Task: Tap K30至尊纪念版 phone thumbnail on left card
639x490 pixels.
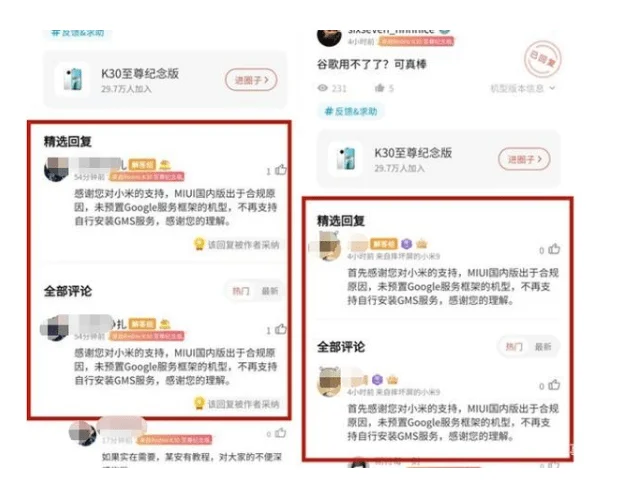Action: click(x=73, y=79)
